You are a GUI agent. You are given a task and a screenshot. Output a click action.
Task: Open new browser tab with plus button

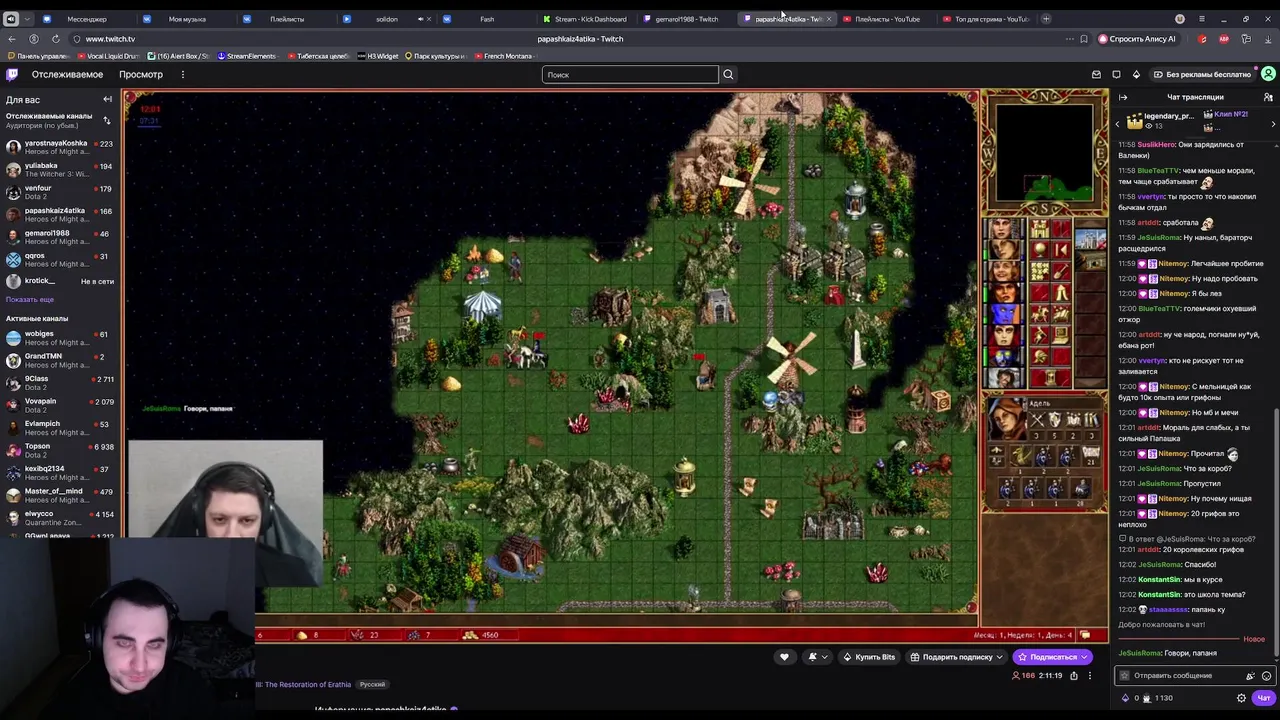(1046, 19)
